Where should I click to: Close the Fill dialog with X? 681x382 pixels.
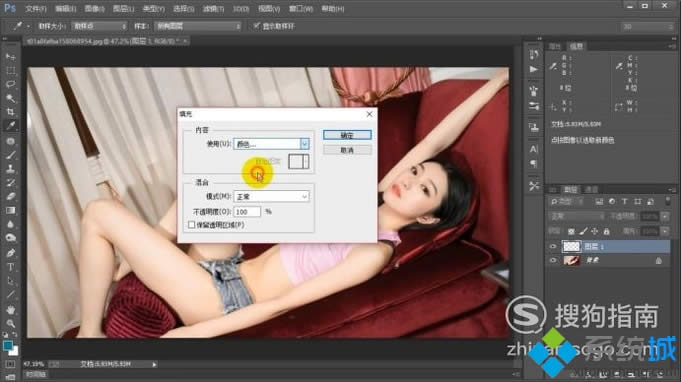pyautogui.click(x=369, y=114)
